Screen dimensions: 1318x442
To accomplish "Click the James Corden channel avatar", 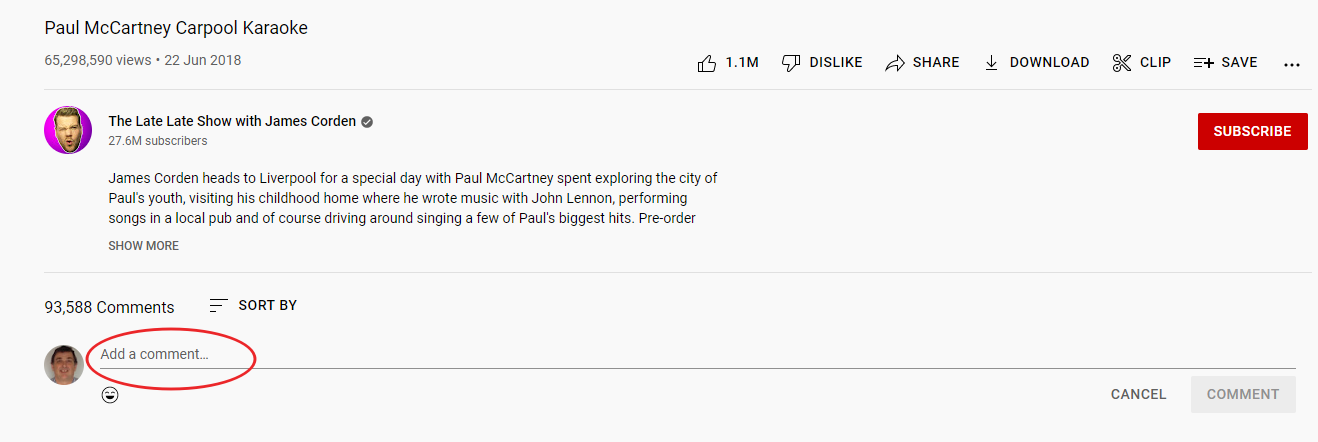I will pos(68,131).
